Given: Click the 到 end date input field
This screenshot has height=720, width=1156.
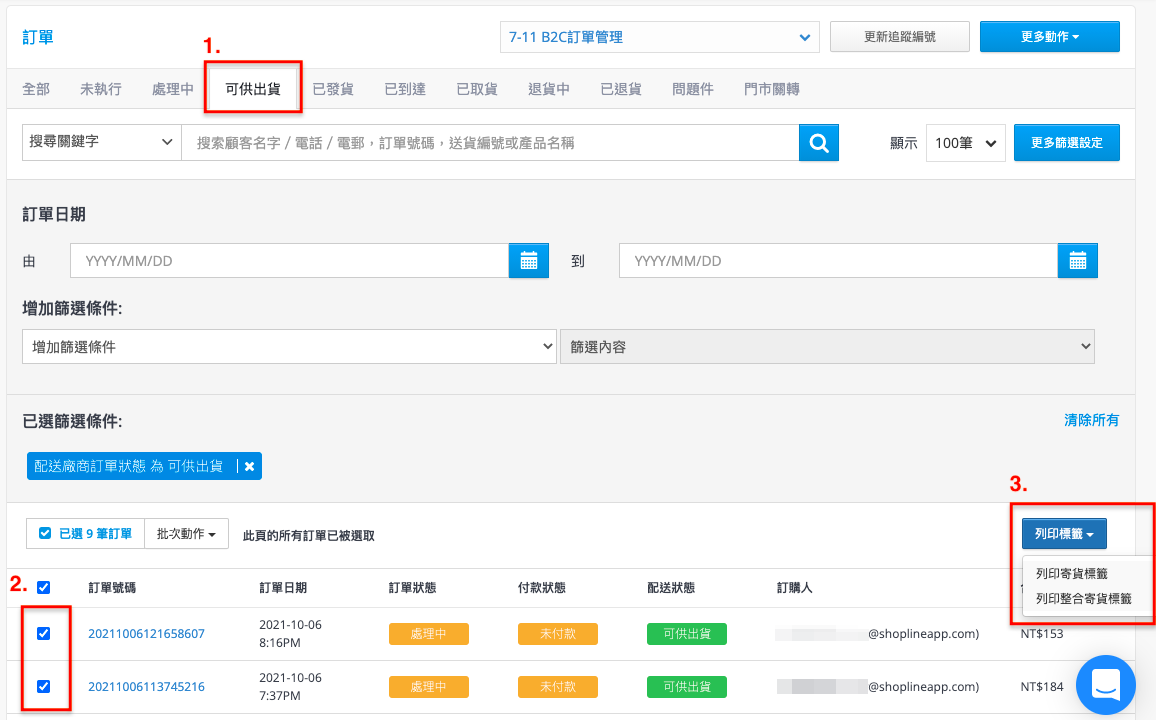Looking at the screenshot, I should tap(838, 261).
